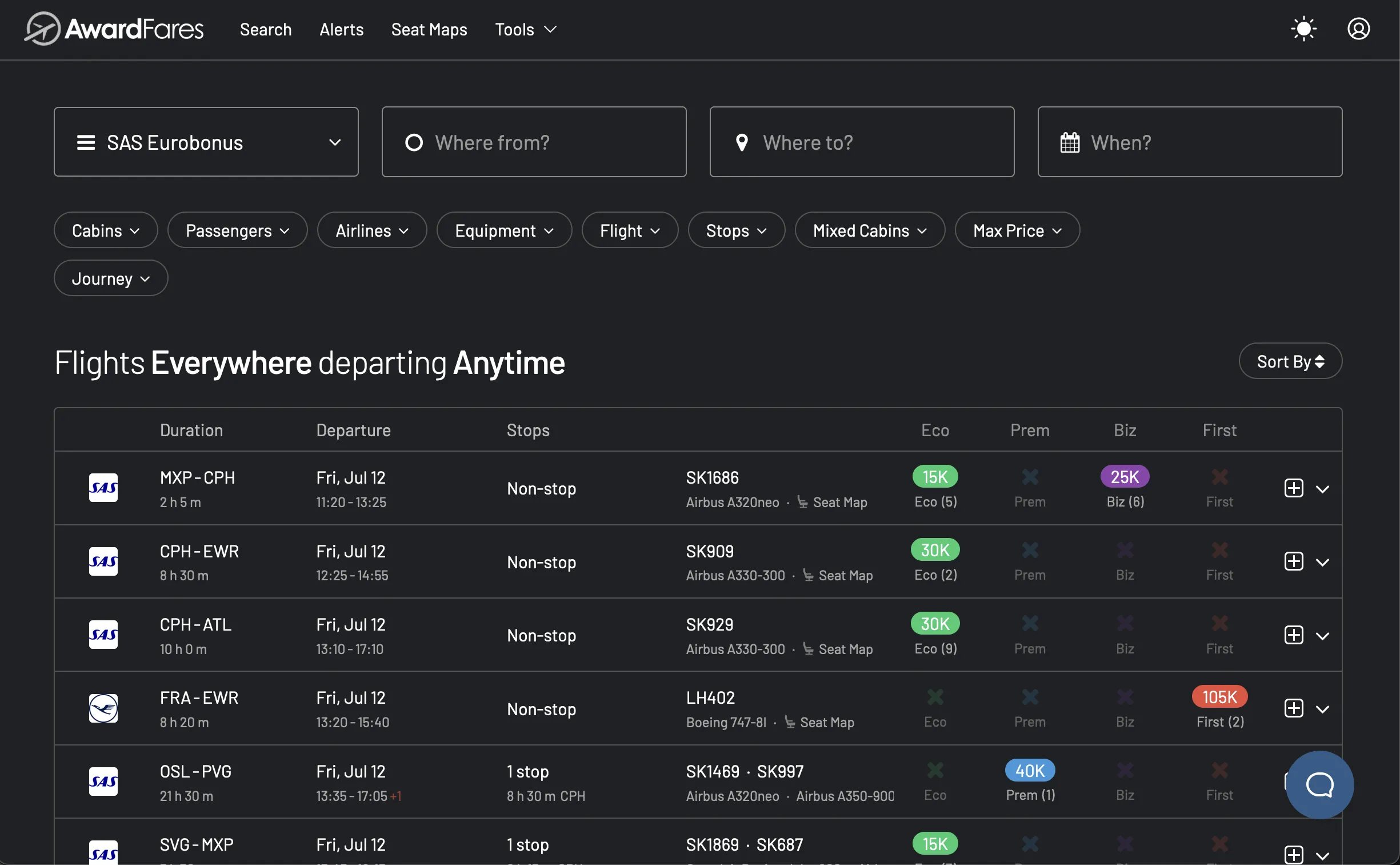Open the Max Price filter dropdown
Image resolution: width=1400 pixels, height=865 pixels.
[1018, 230]
